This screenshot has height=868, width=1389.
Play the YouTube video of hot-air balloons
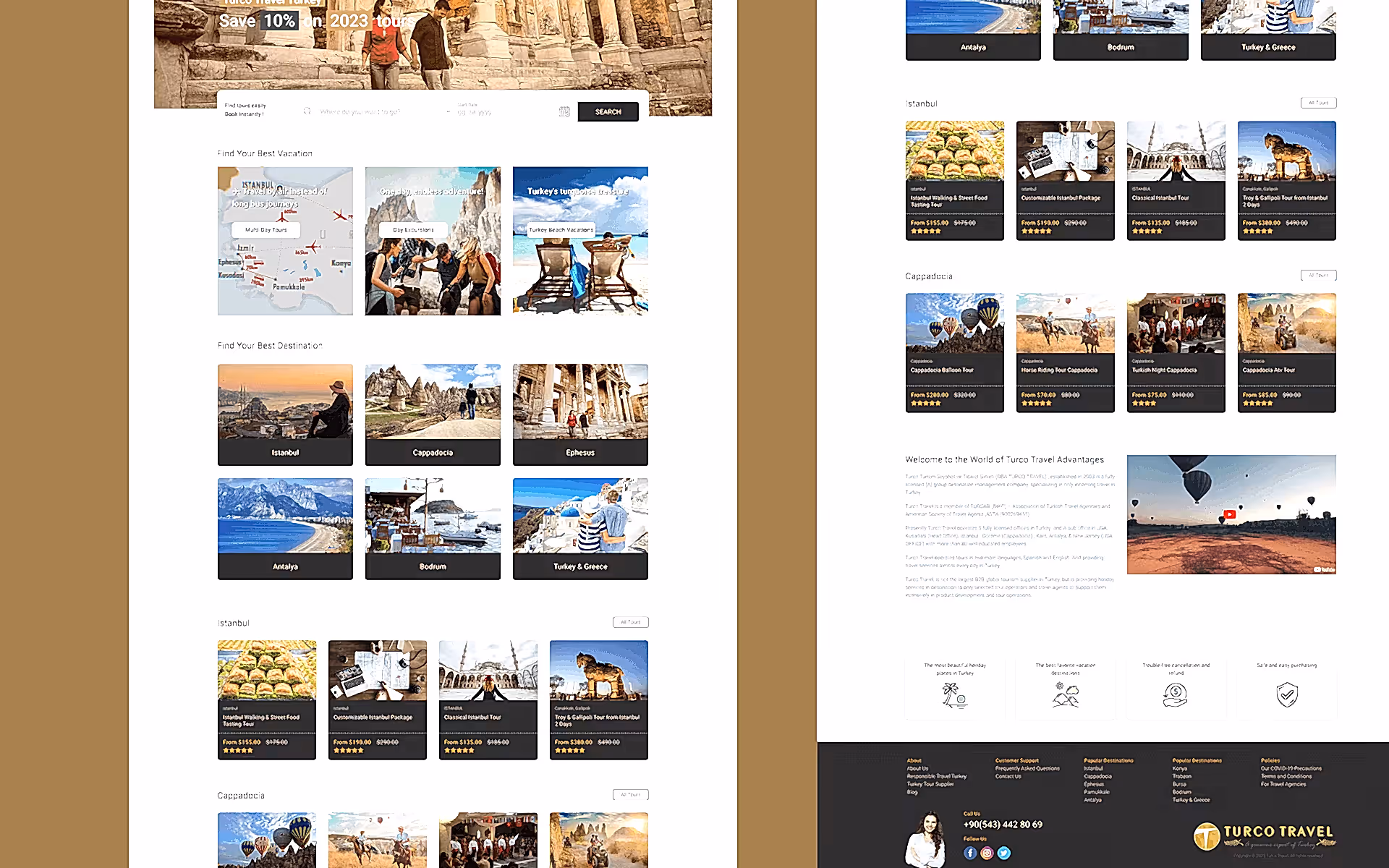pos(1229,514)
